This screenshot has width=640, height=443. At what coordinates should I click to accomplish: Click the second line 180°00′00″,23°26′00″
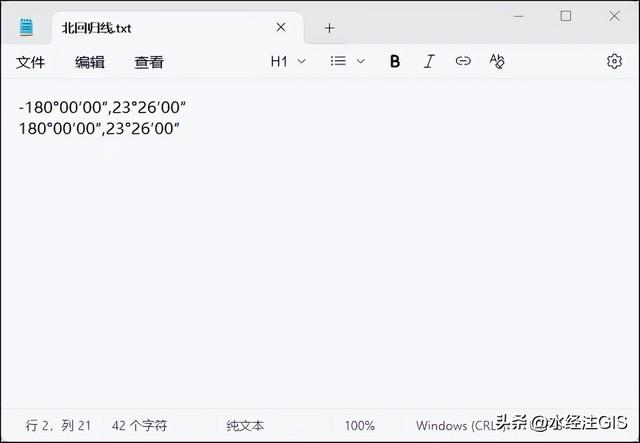pos(99,129)
